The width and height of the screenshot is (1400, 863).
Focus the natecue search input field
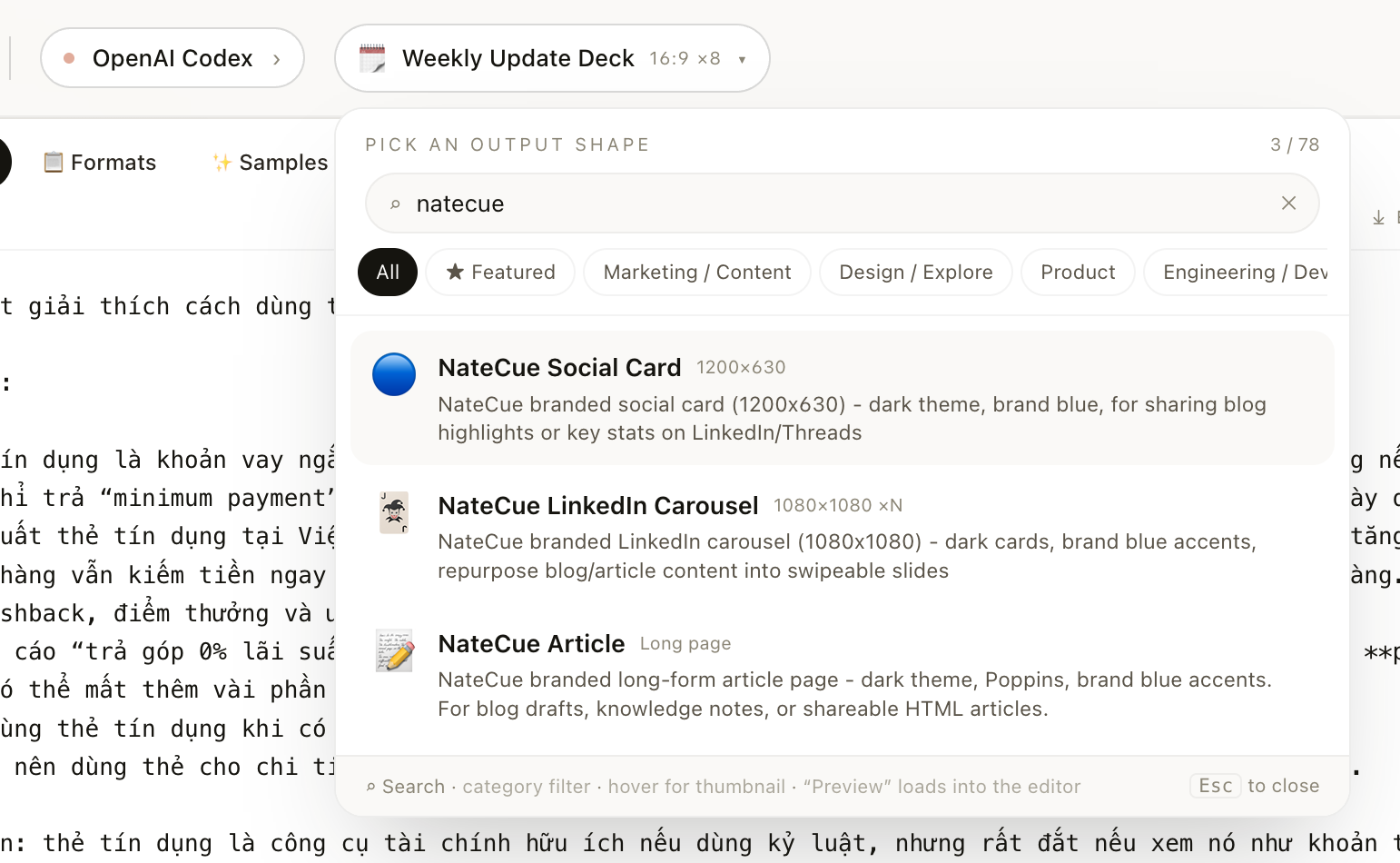click(x=842, y=203)
